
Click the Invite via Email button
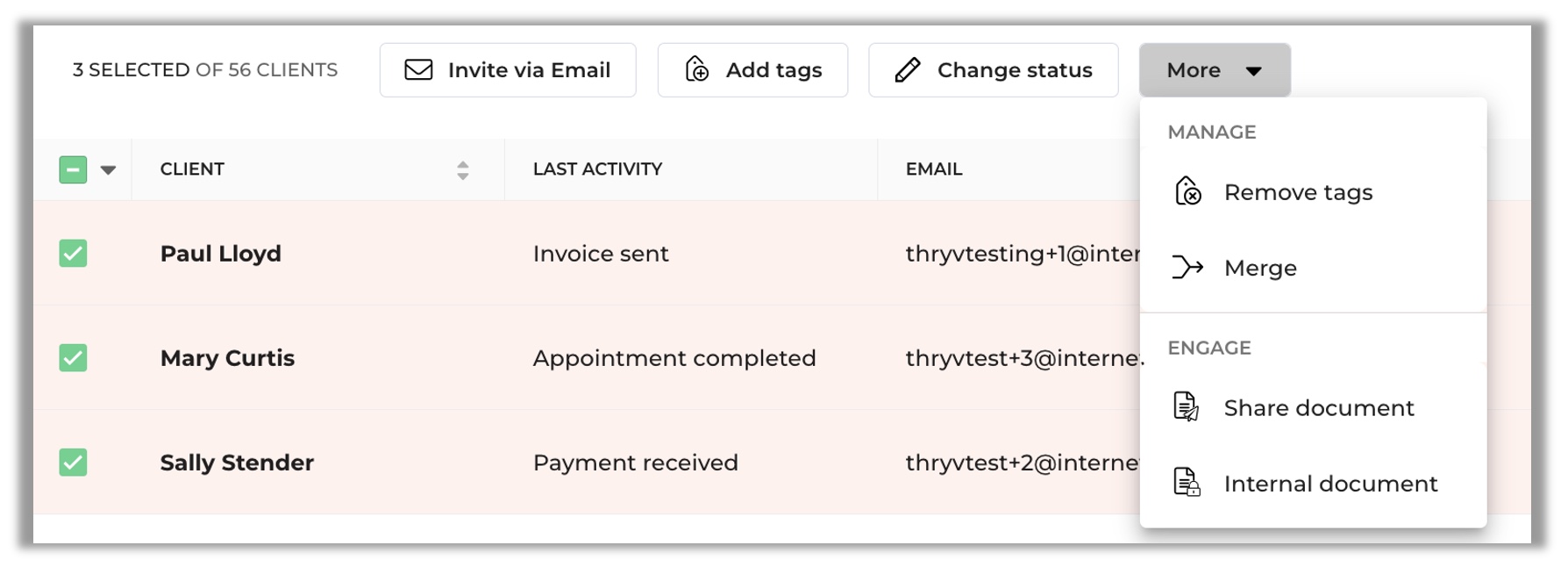pyautogui.click(x=508, y=70)
